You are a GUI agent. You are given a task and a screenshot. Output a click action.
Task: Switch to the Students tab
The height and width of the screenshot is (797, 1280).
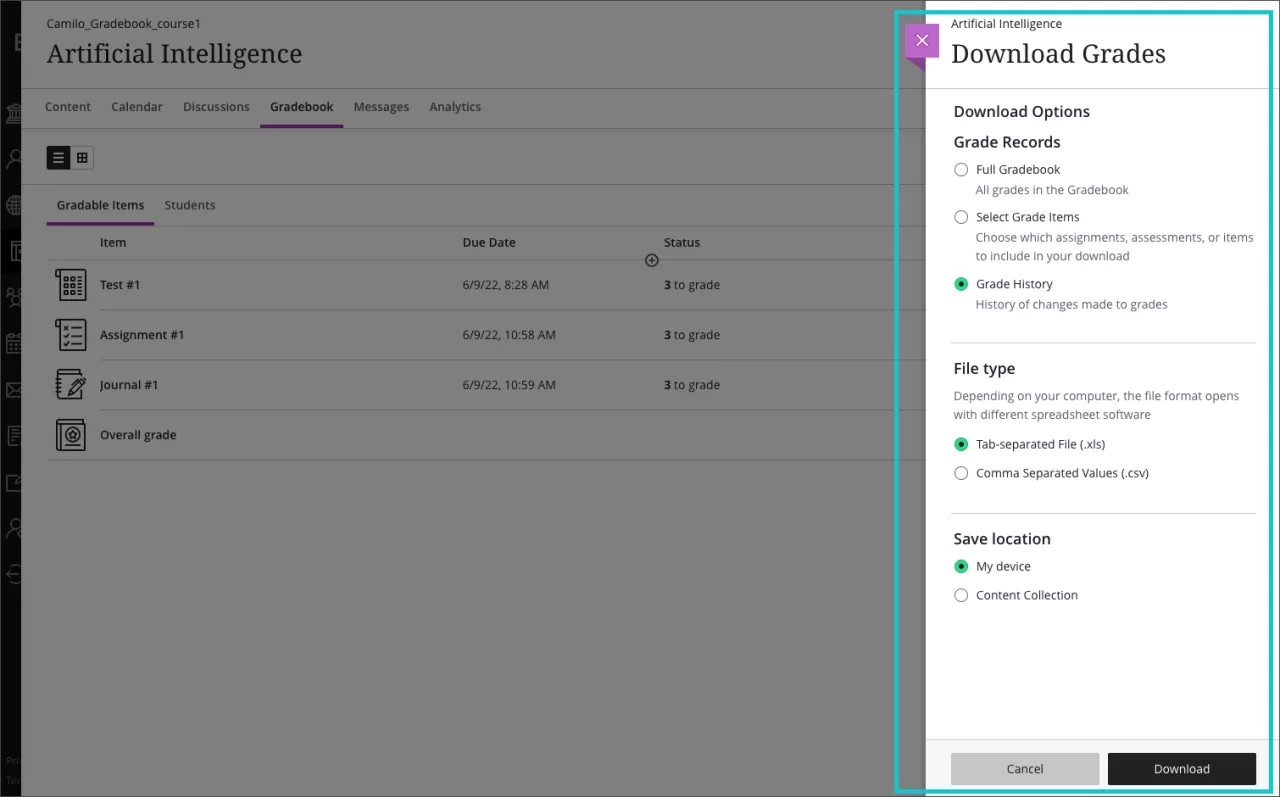[190, 205]
